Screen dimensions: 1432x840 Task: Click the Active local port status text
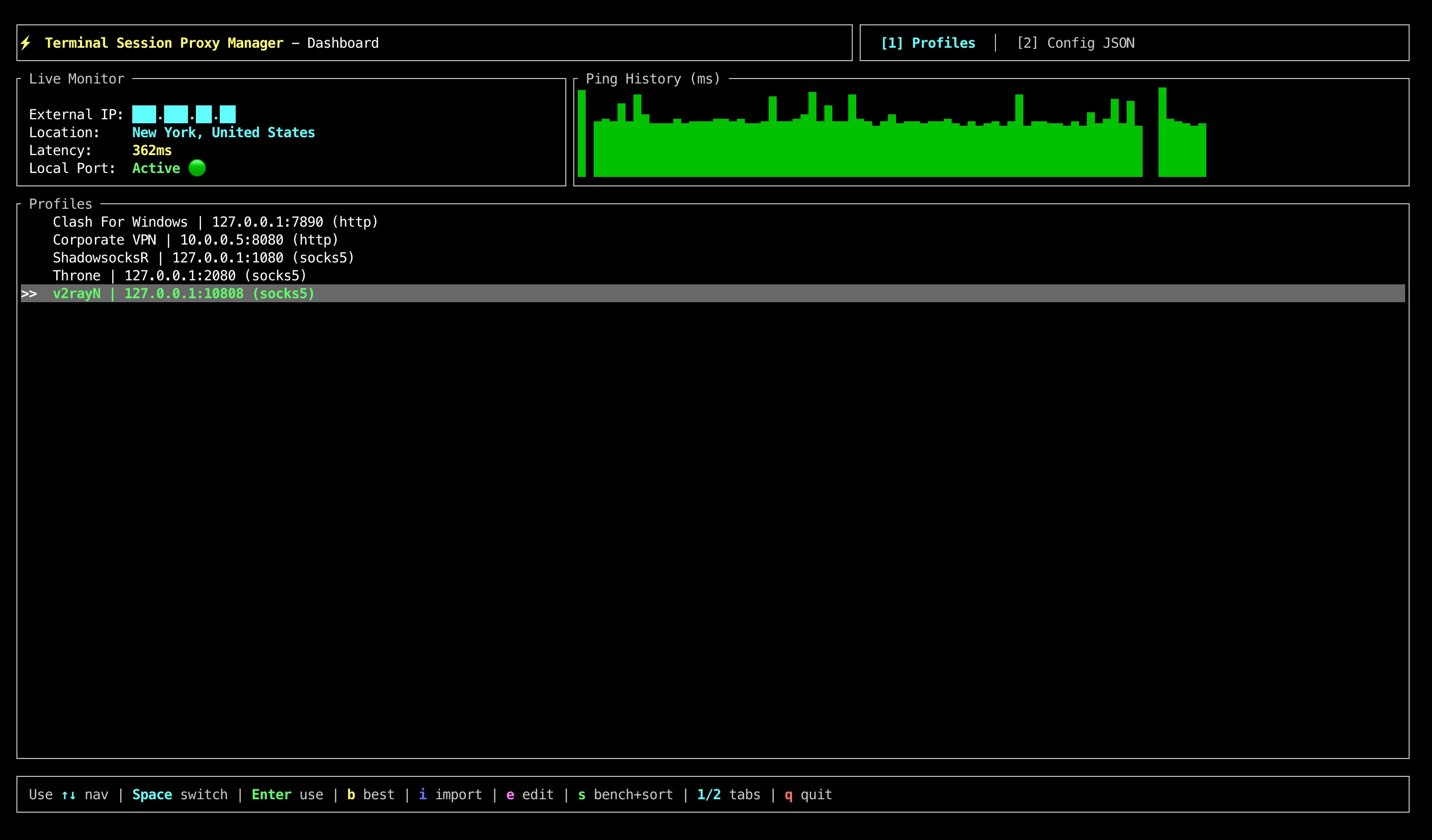156,168
